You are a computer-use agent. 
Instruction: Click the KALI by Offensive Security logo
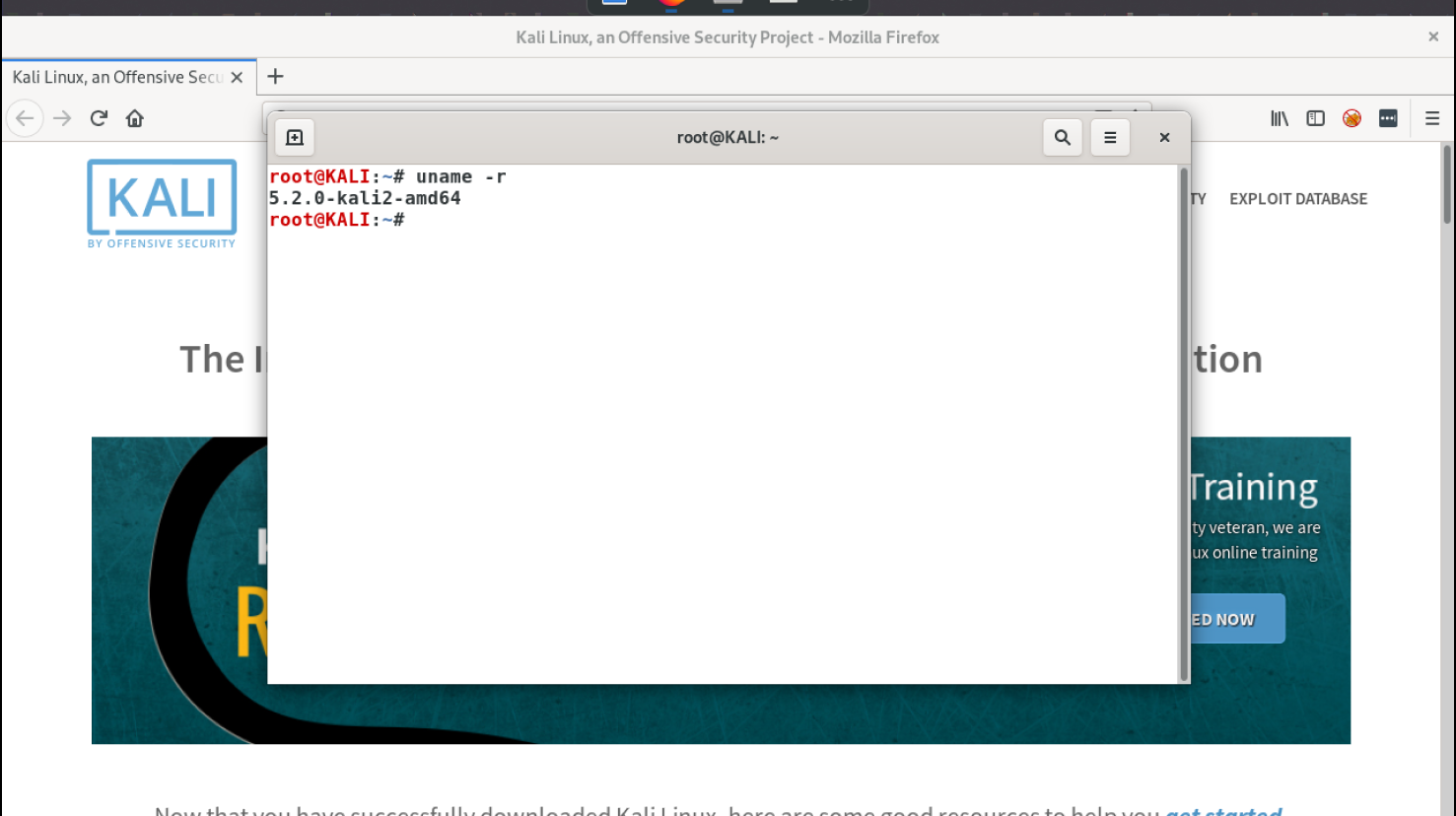tap(162, 204)
